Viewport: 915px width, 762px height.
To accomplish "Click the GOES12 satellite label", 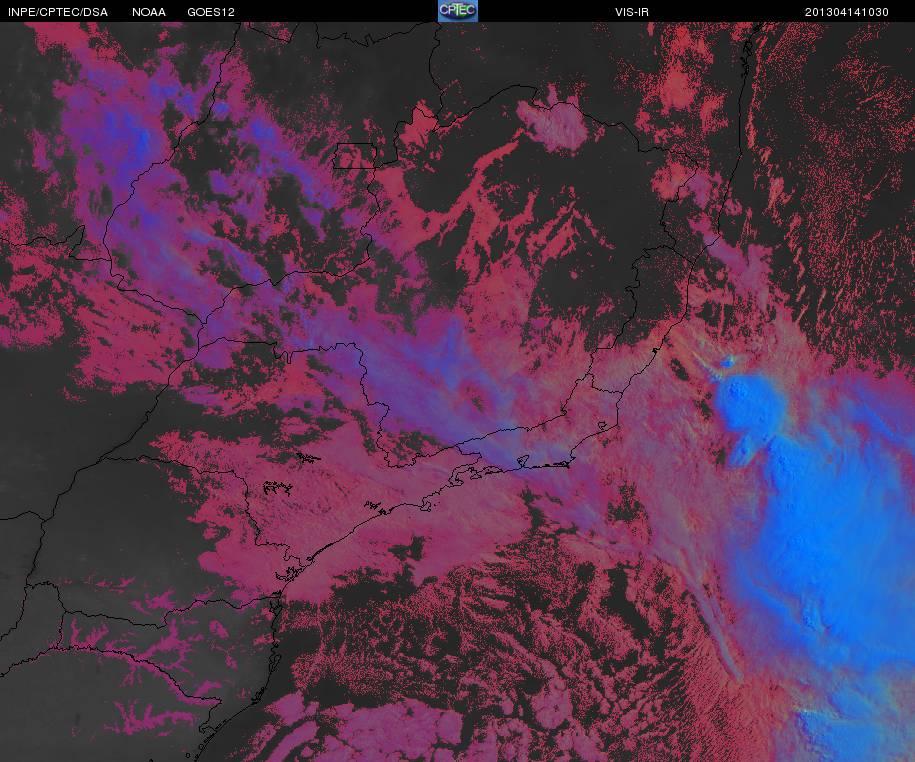I will (x=211, y=12).
